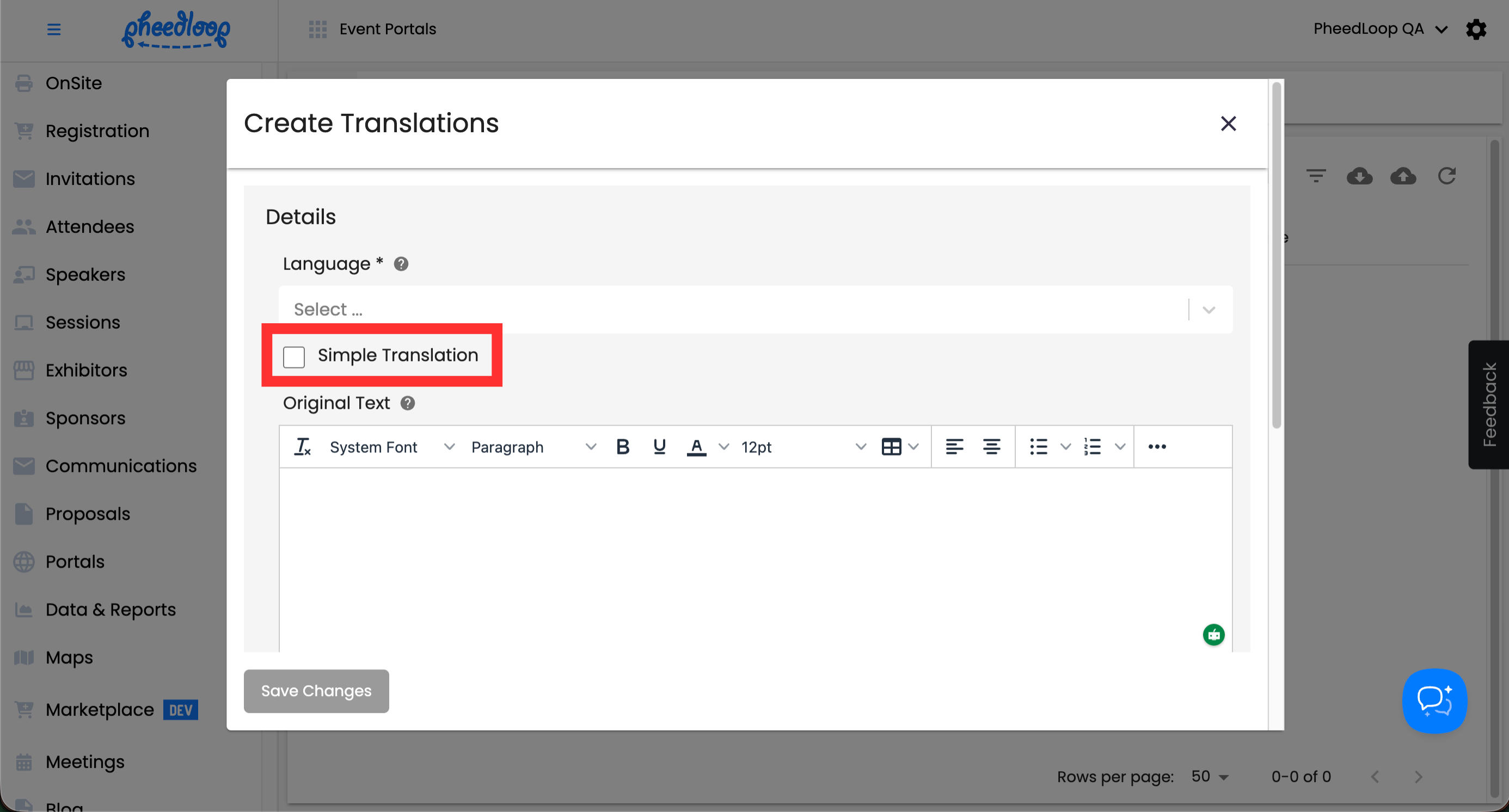Click the Save Changes button

pyautogui.click(x=316, y=691)
